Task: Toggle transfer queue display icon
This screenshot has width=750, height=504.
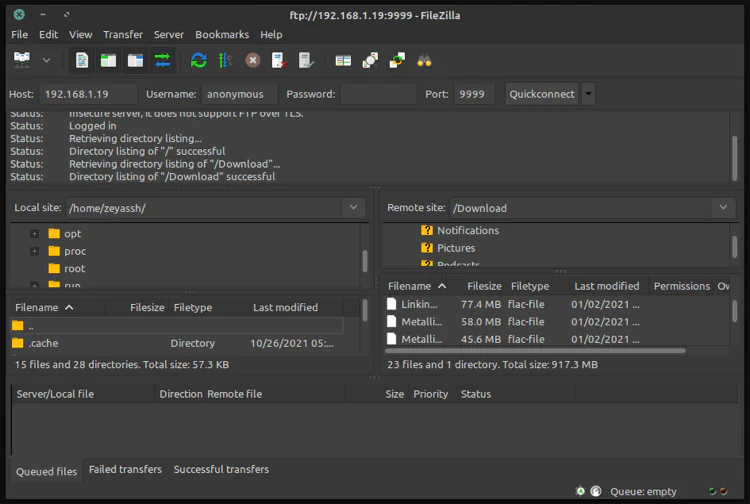Action: pyautogui.click(x=162, y=61)
